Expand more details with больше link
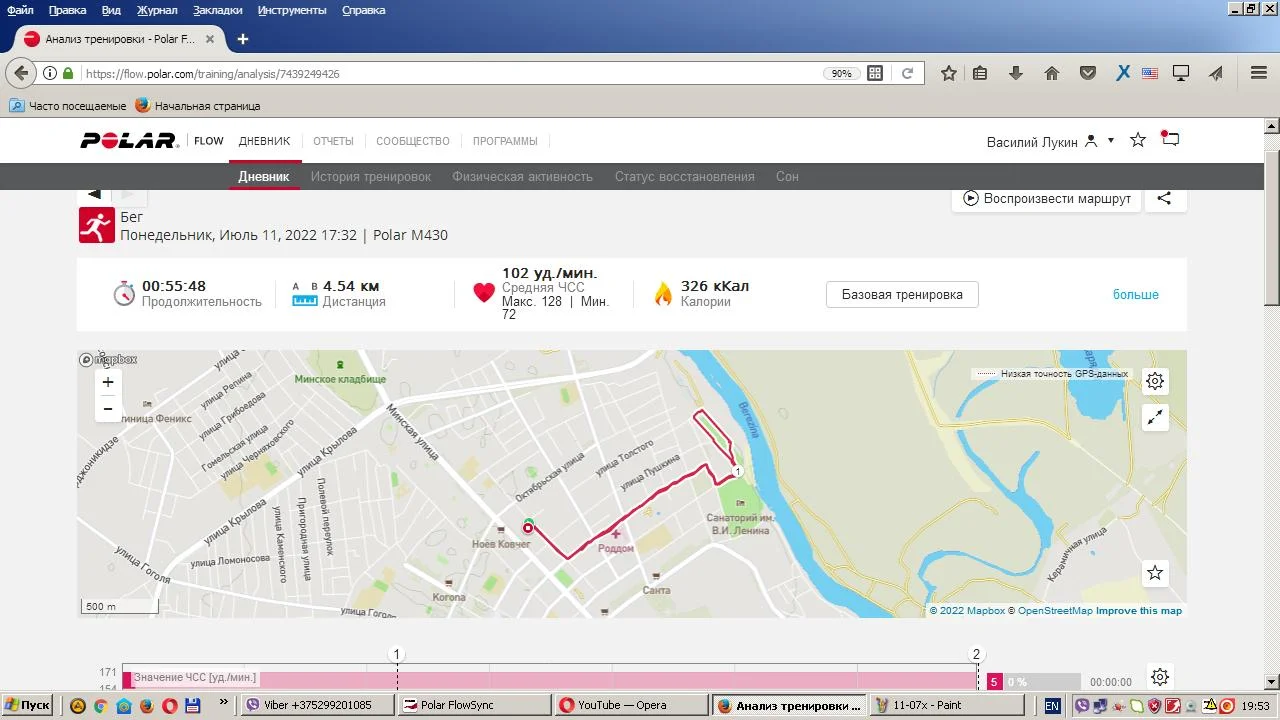Screen dimensions: 1280x720 click(1135, 295)
